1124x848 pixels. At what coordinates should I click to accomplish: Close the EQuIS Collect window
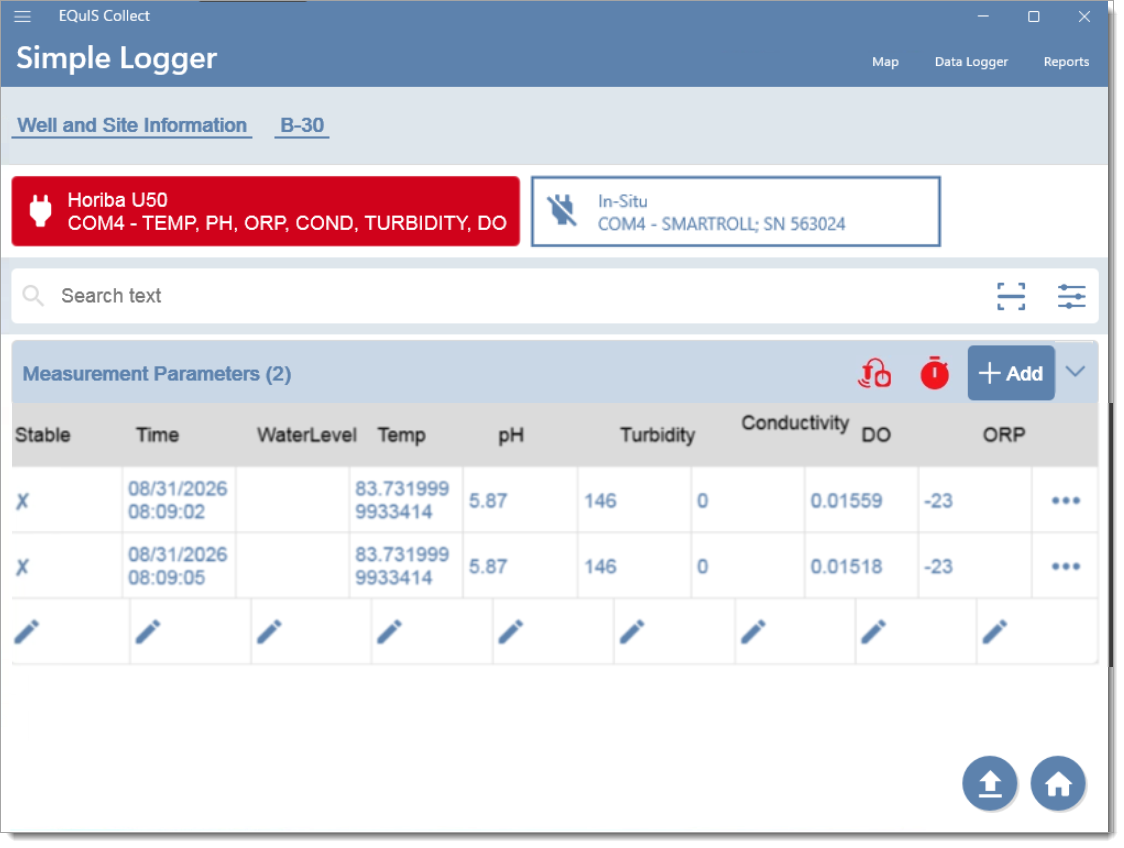click(1084, 16)
